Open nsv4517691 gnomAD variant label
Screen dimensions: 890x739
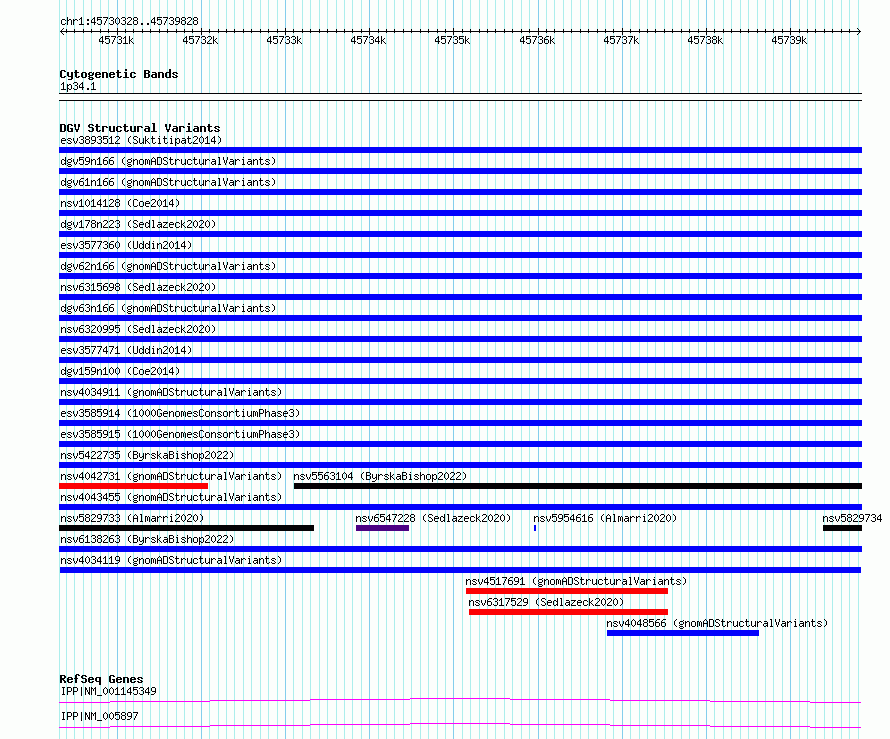(x=576, y=581)
